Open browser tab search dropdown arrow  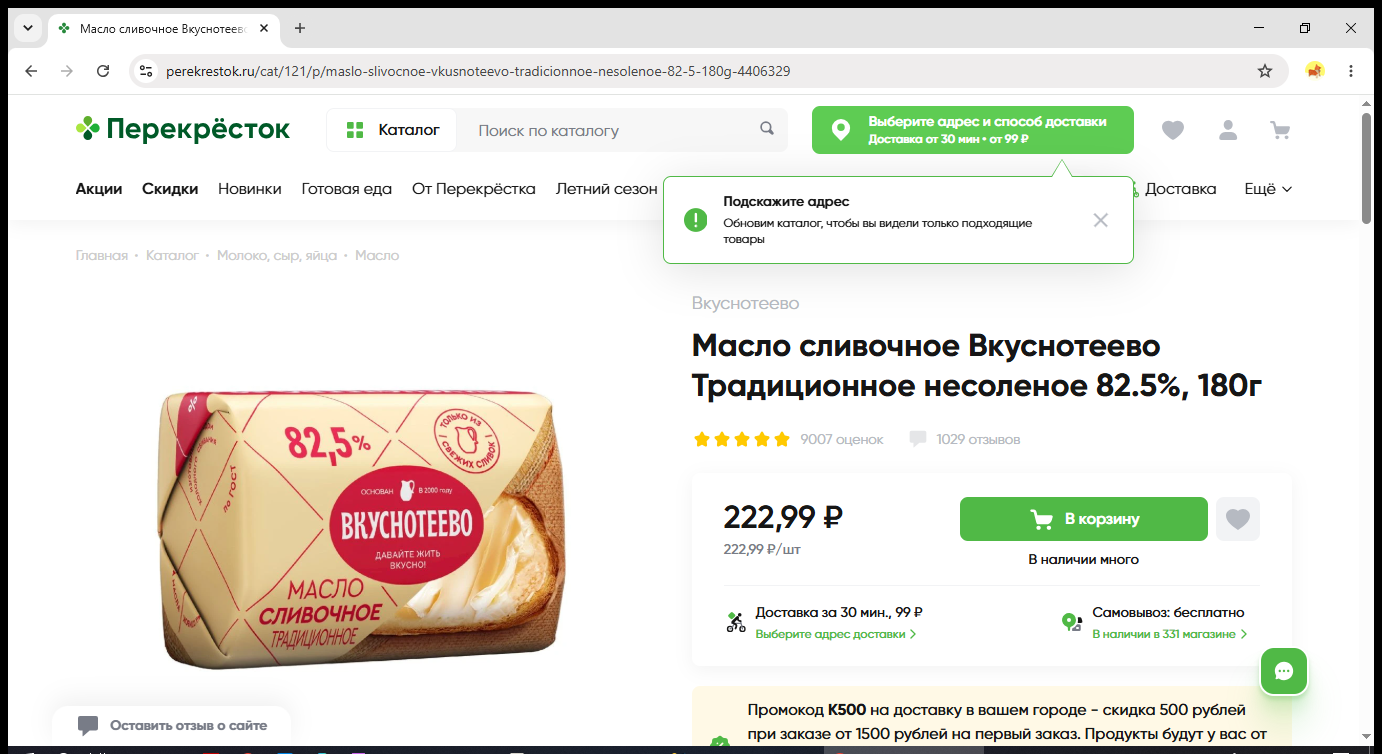(x=27, y=28)
